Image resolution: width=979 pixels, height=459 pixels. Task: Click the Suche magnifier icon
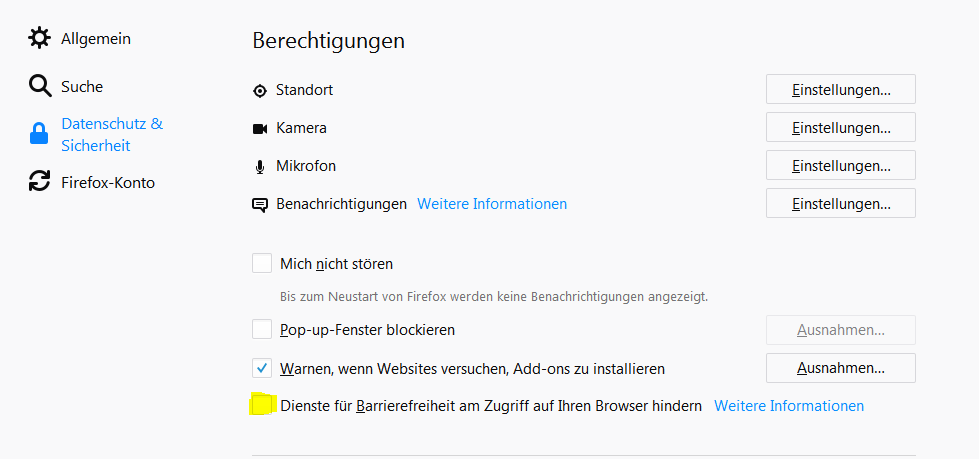coord(39,86)
